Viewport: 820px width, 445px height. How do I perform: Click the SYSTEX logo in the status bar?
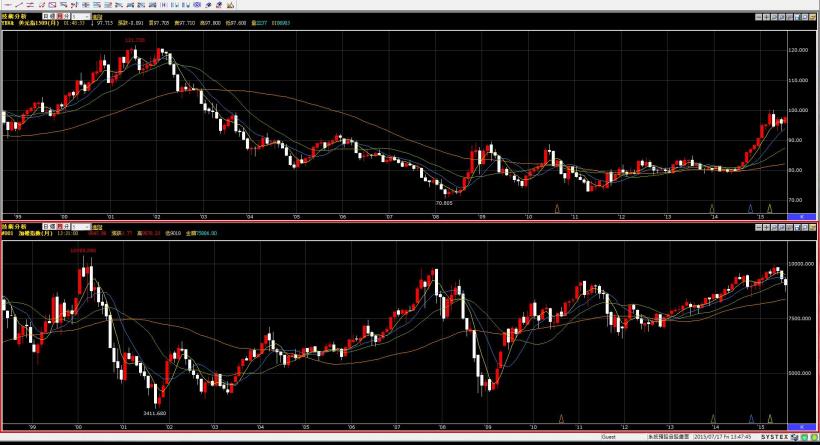(773, 438)
